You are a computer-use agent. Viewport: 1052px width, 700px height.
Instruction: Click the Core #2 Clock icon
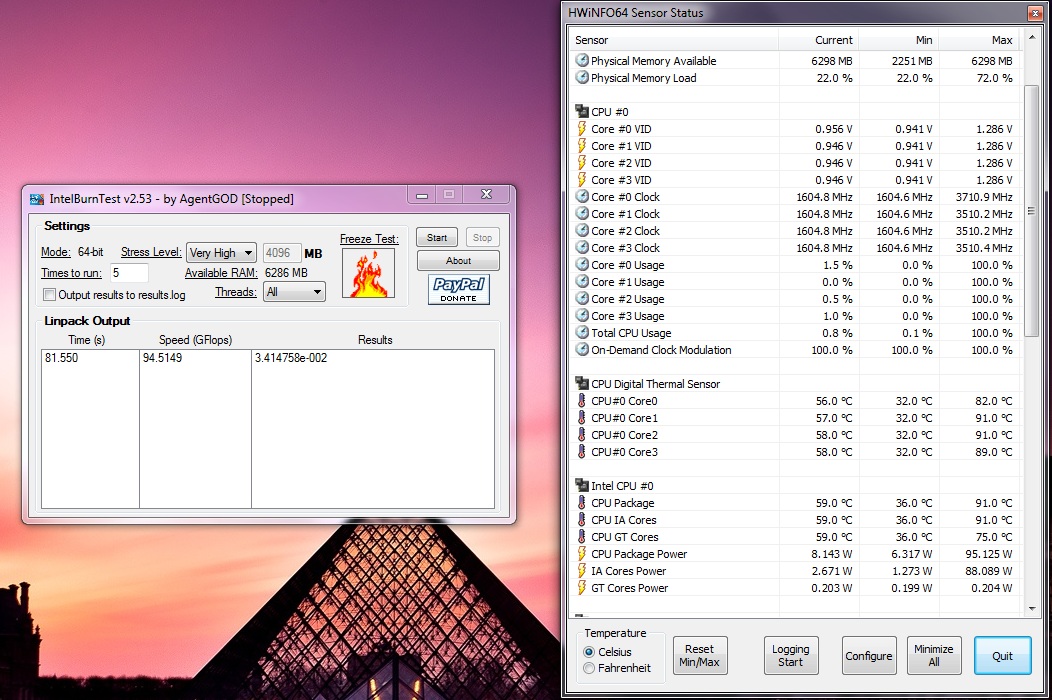(x=582, y=231)
